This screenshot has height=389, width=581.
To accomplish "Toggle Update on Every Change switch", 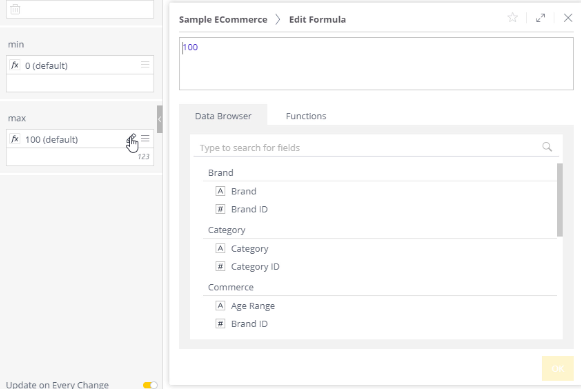I will pos(150,385).
